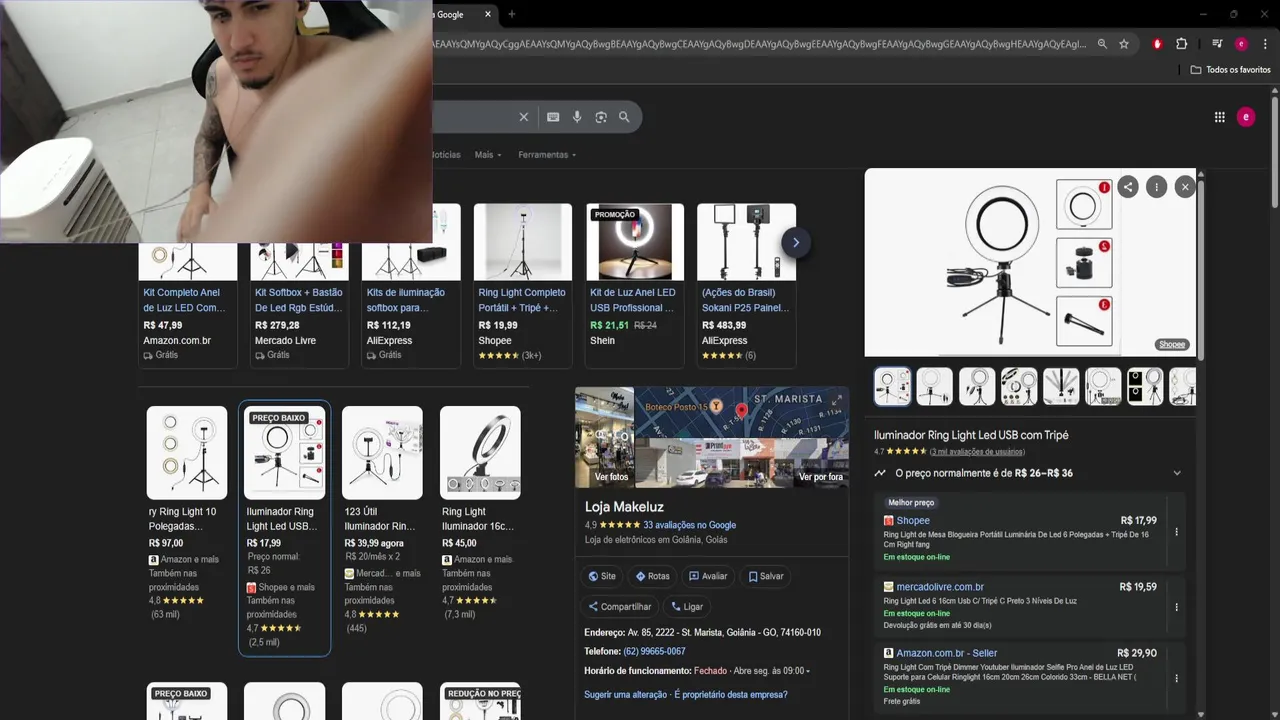The width and height of the screenshot is (1280, 720).
Task: Open more options for the Amazon.com.br offer
Action: [x=1176, y=678]
